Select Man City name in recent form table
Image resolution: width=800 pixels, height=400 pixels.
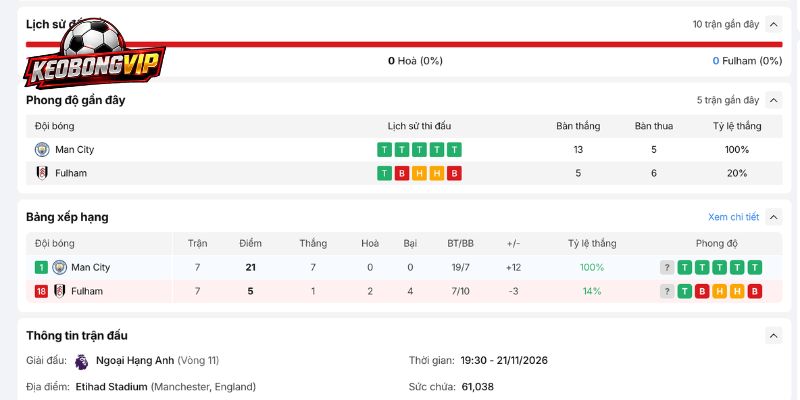click(74, 149)
